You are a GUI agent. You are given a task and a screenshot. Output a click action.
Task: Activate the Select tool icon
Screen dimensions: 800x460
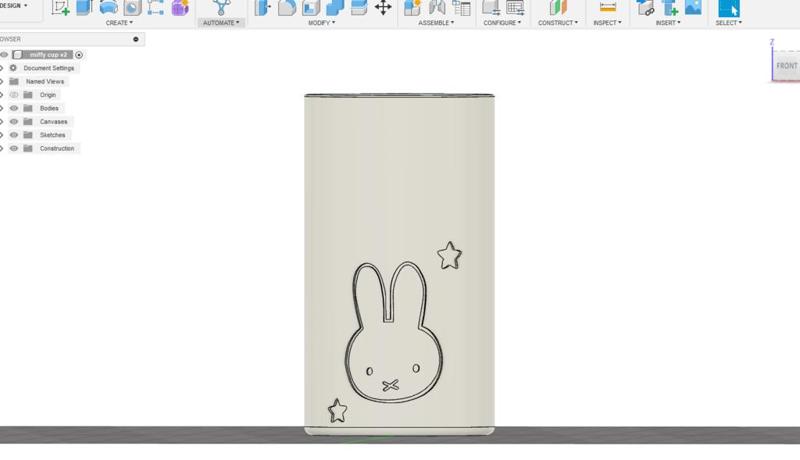pyautogui.click(x=729, y=7)
